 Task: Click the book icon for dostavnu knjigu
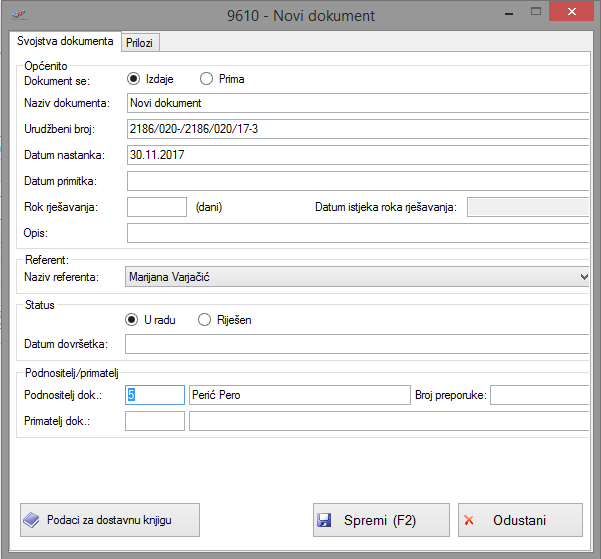[x=32, y=520]
